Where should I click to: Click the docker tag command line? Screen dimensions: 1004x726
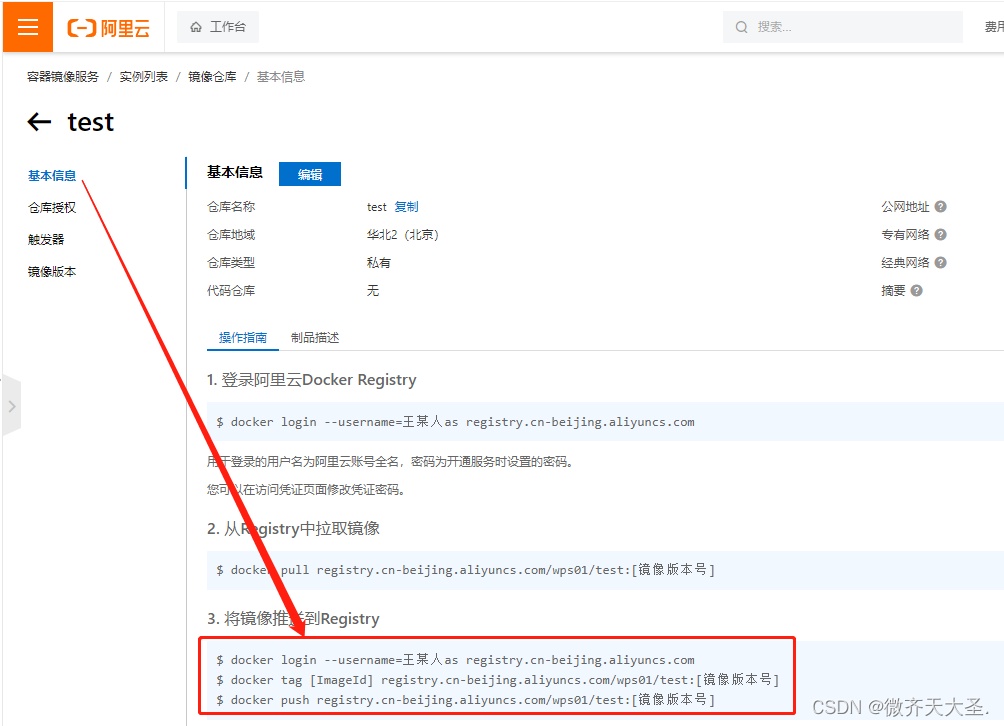pyautogui.click(x=498, y=680)
